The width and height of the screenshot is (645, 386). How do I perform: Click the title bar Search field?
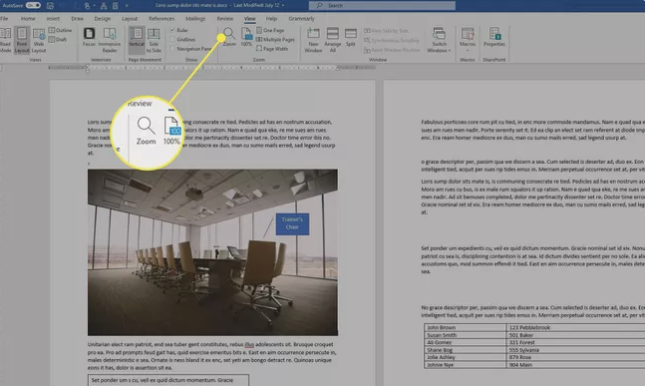click(382, 5)
